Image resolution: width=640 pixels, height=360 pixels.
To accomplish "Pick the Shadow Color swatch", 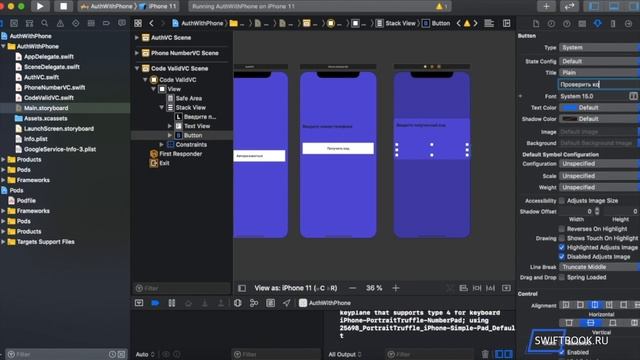I will tap(569, 119).
